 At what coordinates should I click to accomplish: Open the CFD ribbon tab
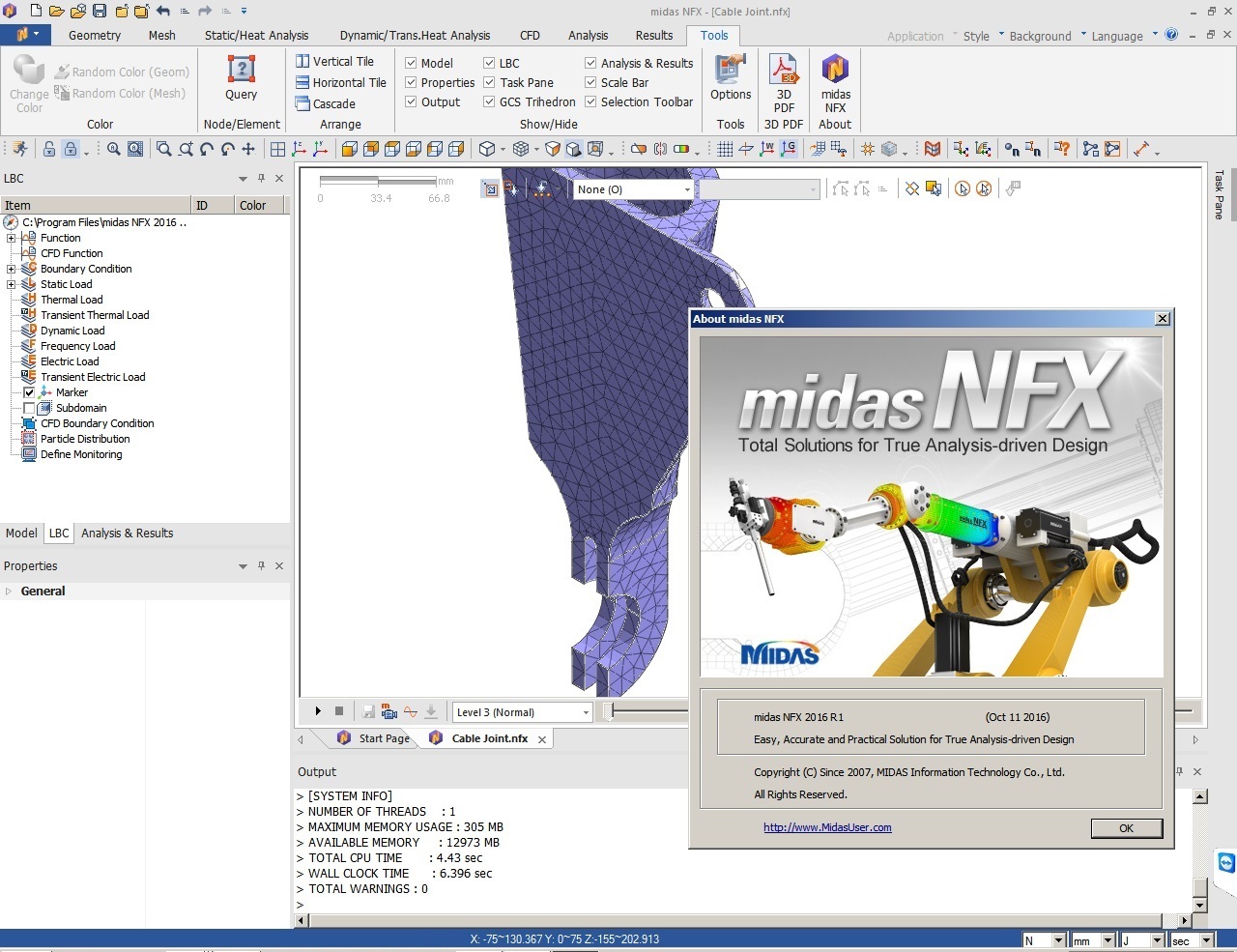530,35
